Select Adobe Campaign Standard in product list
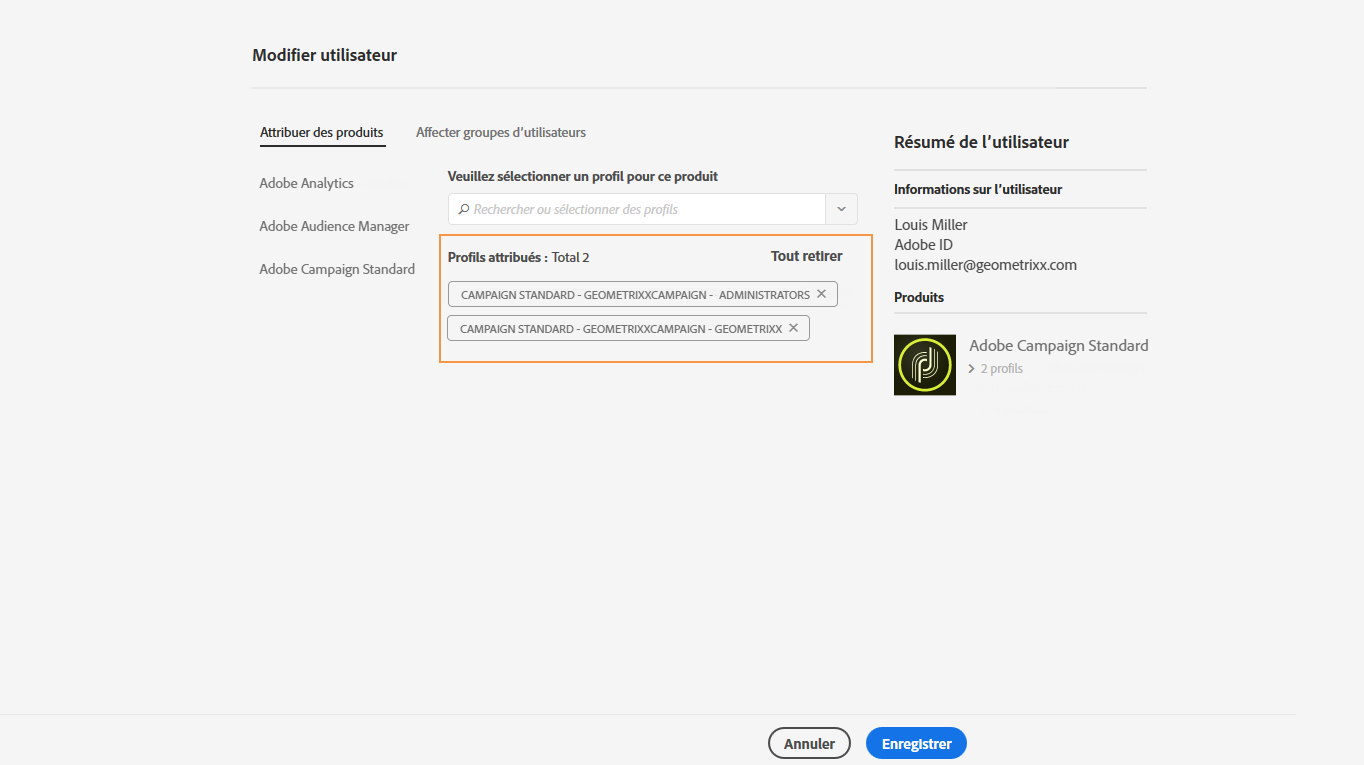This screenshot has height=765, width=1364. (337, 269)
